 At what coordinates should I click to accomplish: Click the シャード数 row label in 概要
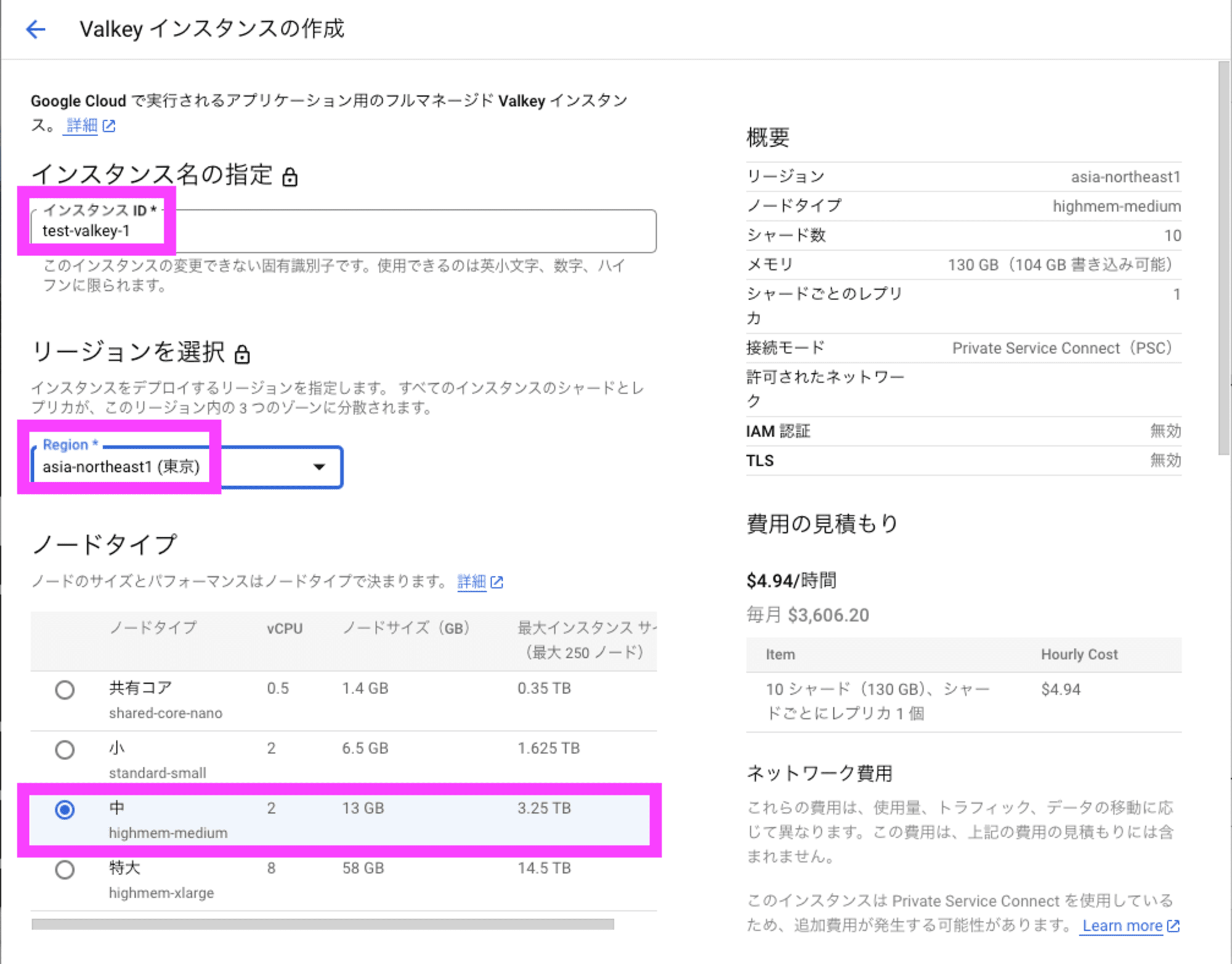pyautogui.click(x=786, y=235)
